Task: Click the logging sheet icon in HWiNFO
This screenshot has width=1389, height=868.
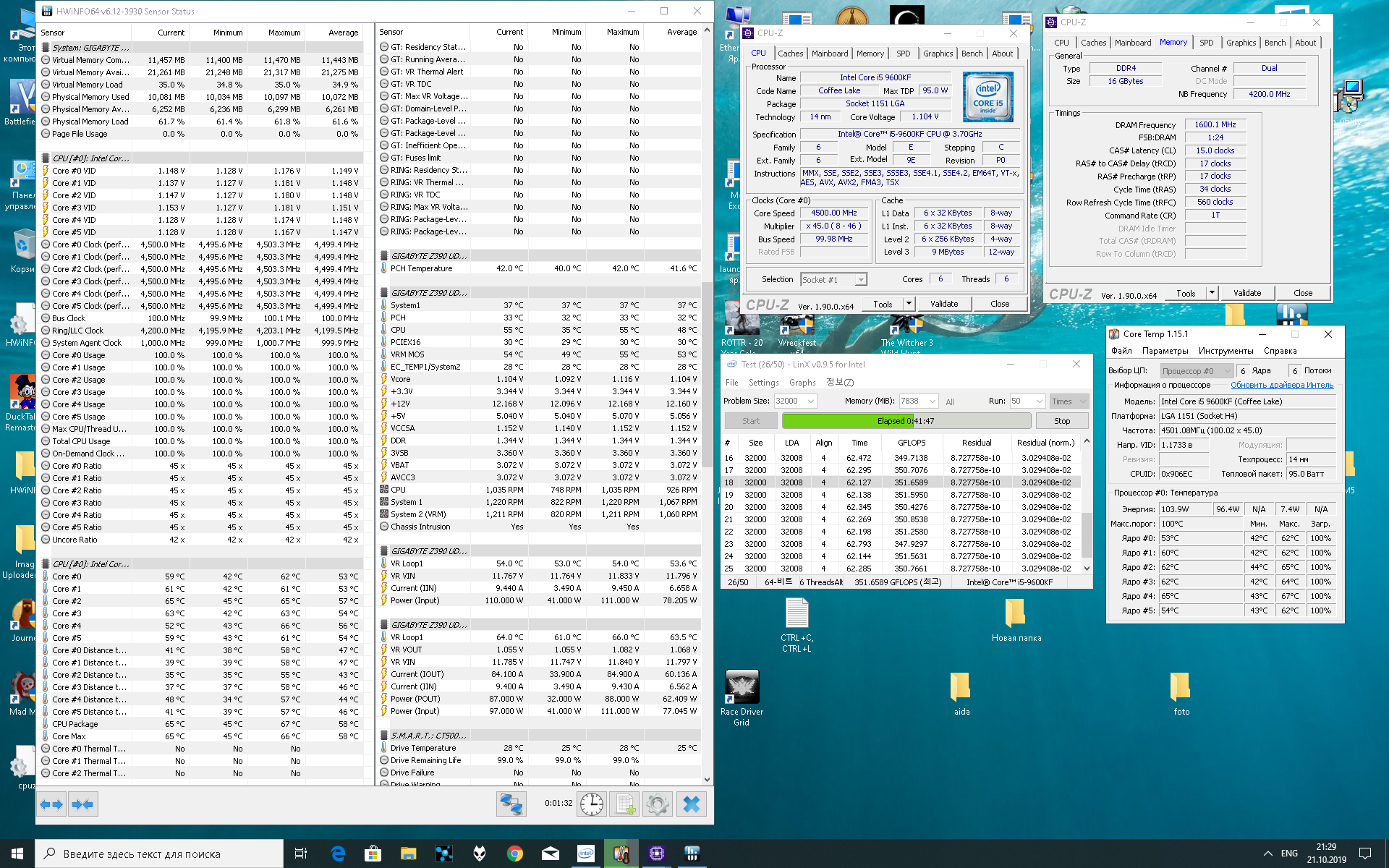Action: (x=624, y=804)
